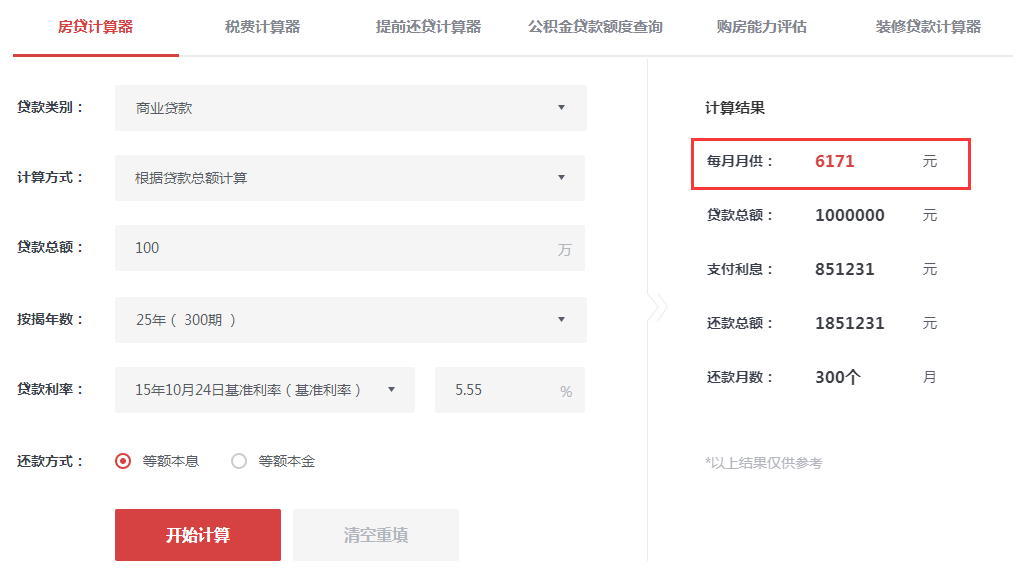Open the 装修贷款计算器 tab
This screenshot has height=578, width=1033.
tap(928, 27)
